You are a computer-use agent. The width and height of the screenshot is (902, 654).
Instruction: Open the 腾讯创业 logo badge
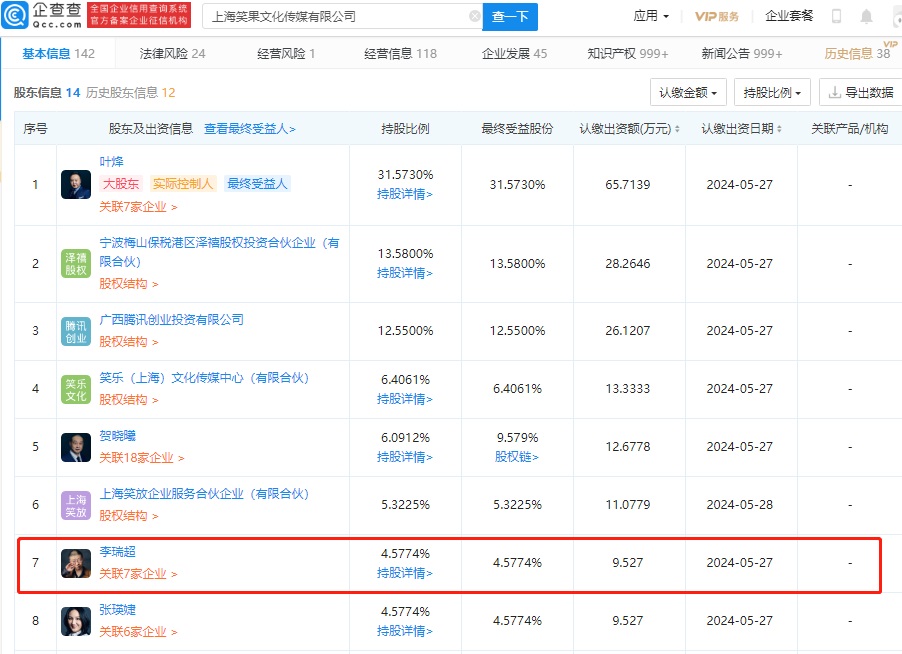pyautogui.click(x=76, y=331)
